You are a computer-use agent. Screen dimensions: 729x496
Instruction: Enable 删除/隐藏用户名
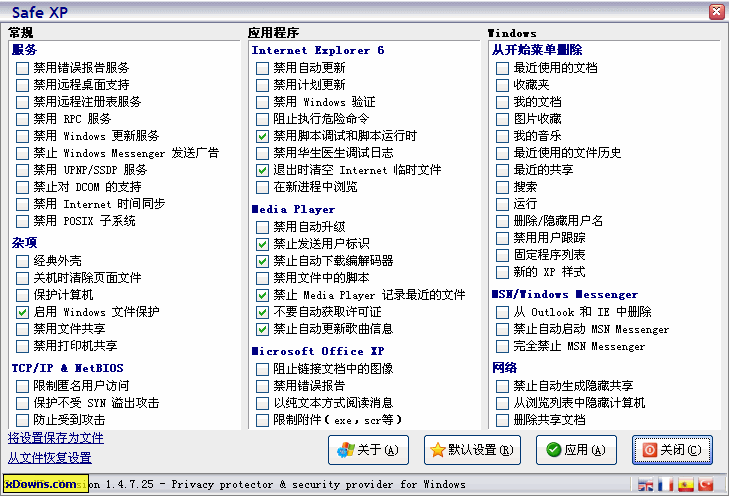pyautogui.click(x=502, y=221)
